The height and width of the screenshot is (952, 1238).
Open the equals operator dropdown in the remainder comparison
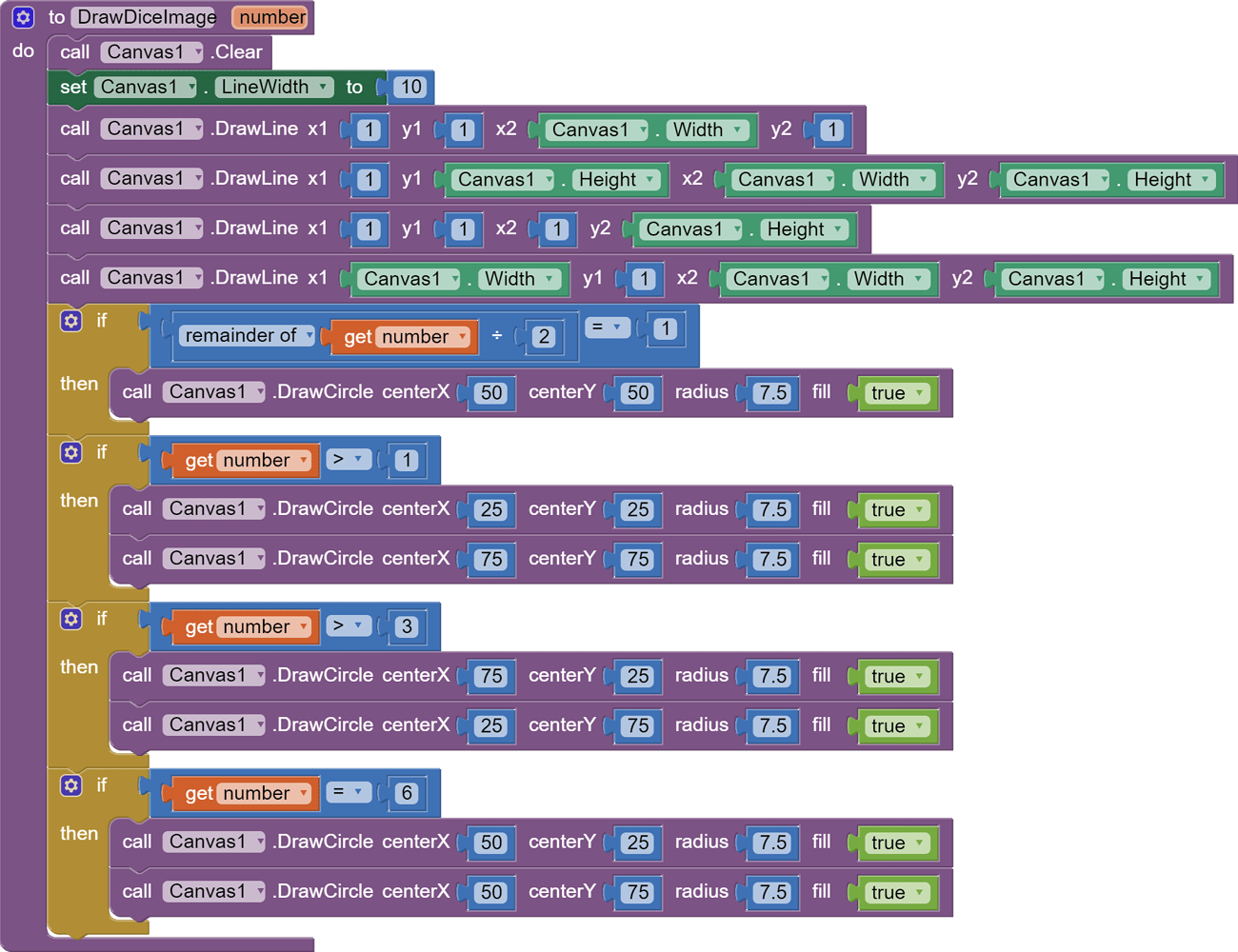click(x=609, y=327)
